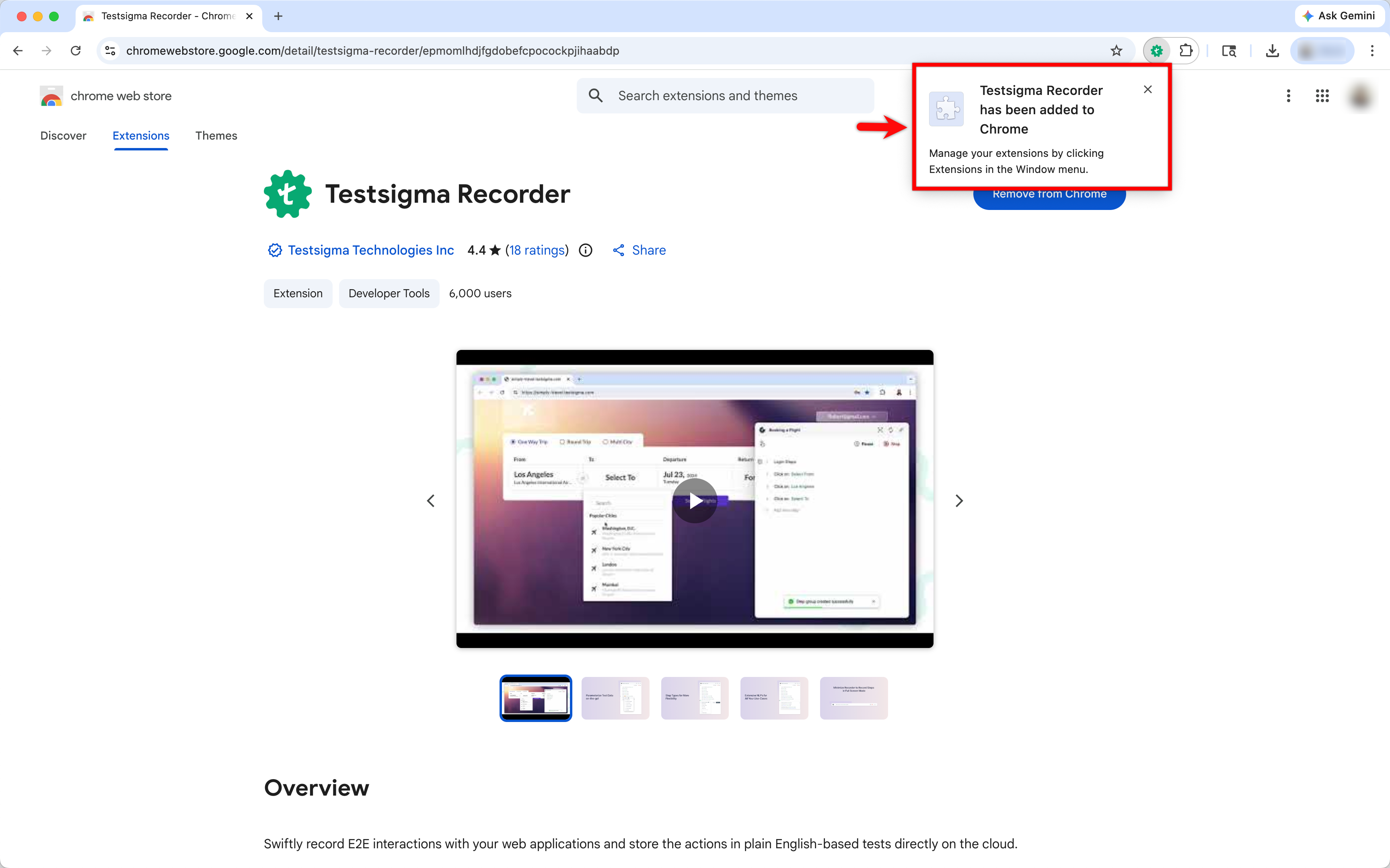Switch to the Discover tab
1390x868 pixels.
coord(63,136)
